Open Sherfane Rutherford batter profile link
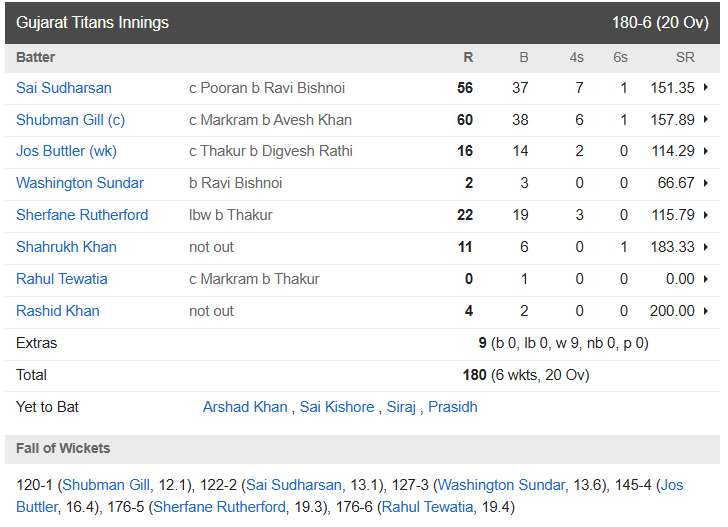The height and width of the screenshot is (527, 728). (82, 215)
